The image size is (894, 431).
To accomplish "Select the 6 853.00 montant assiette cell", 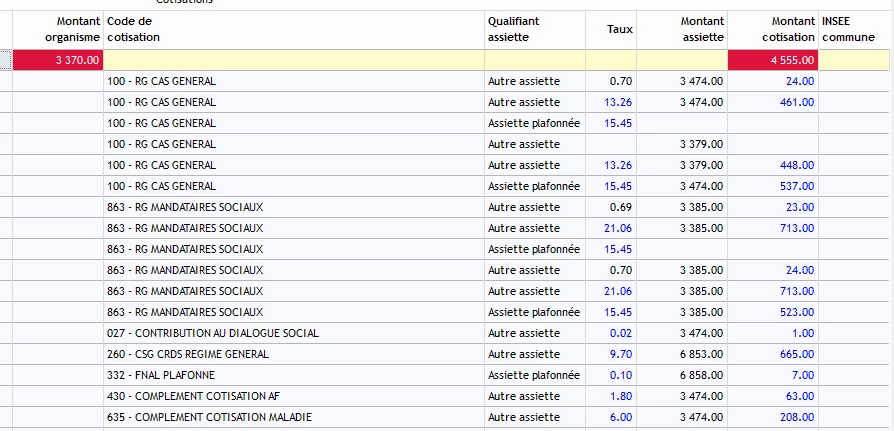I will pyautogui.click(x=700, y=354).
